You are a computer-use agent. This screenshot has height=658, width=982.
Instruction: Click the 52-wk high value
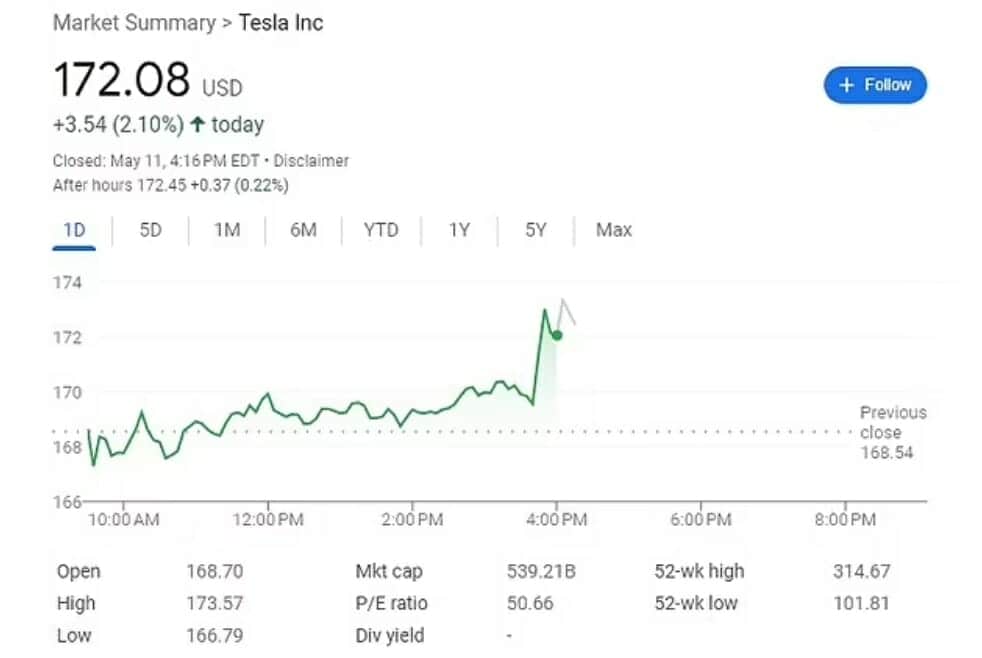861,572
